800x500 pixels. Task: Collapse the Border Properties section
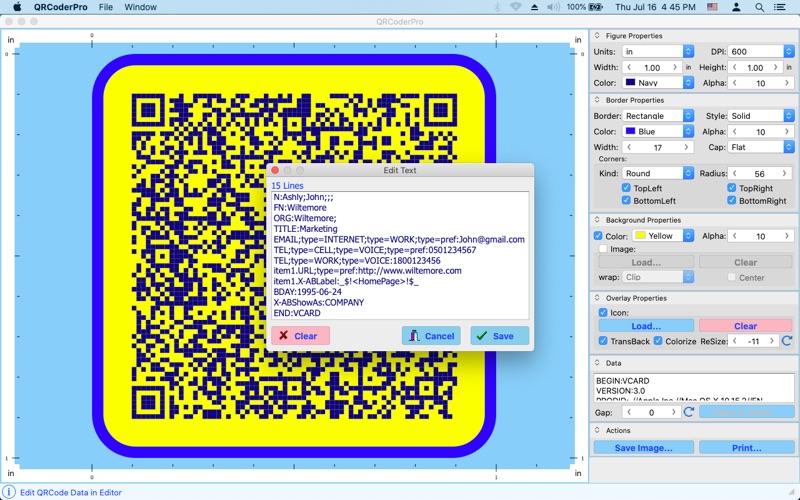pos(597,100)
